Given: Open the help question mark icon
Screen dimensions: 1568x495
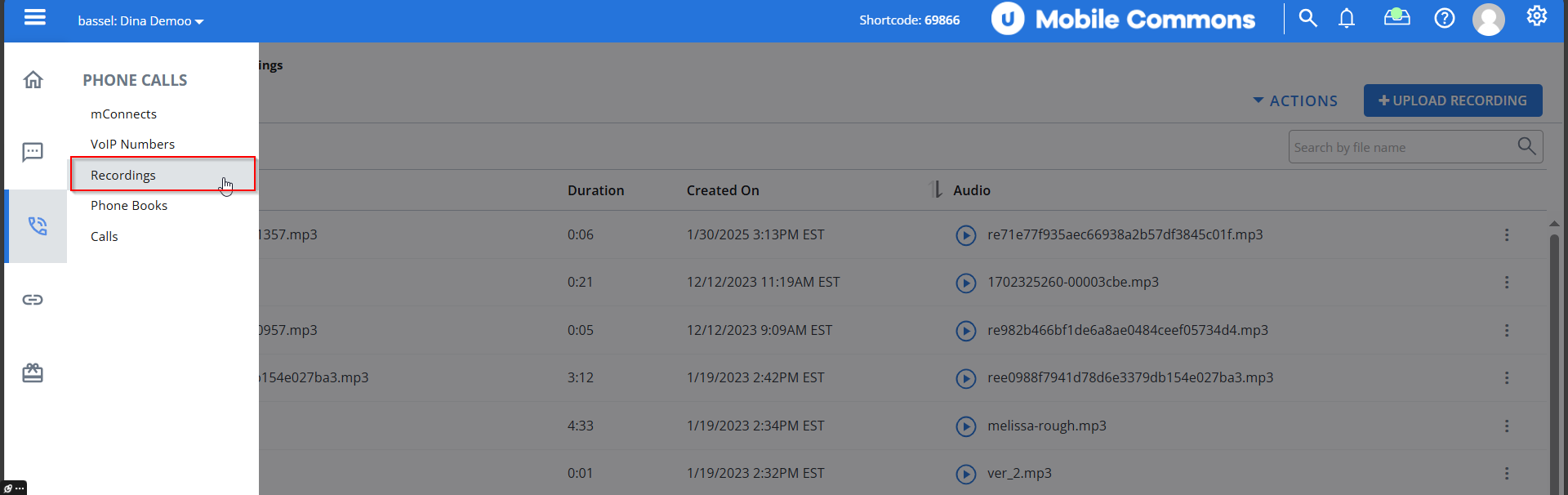Looking at the screenshot, I should pyautogui.click(x=1444, y=18).
